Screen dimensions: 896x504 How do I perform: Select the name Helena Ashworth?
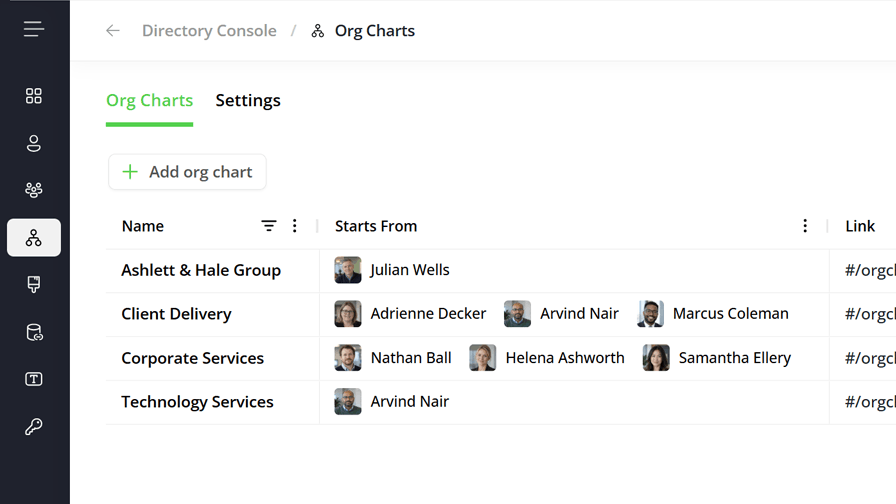[565, 358]
